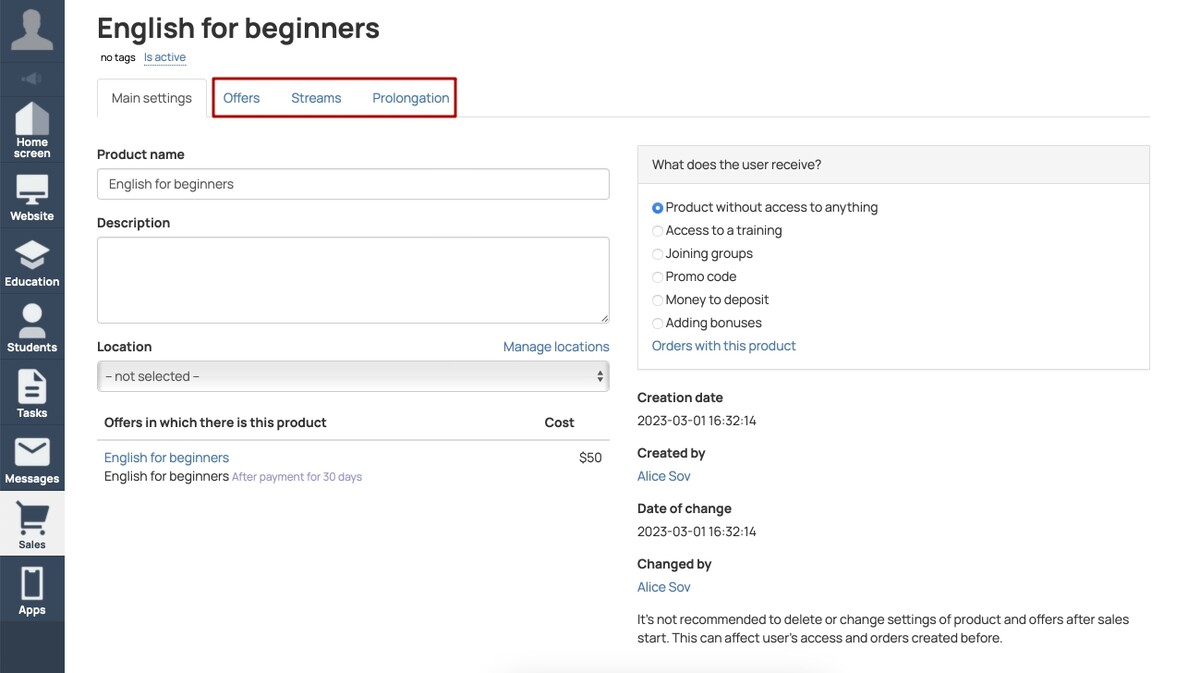Click the no tags label
Image resolution: width=1200 pixels, height=673 pixels.
coord(118,58)
